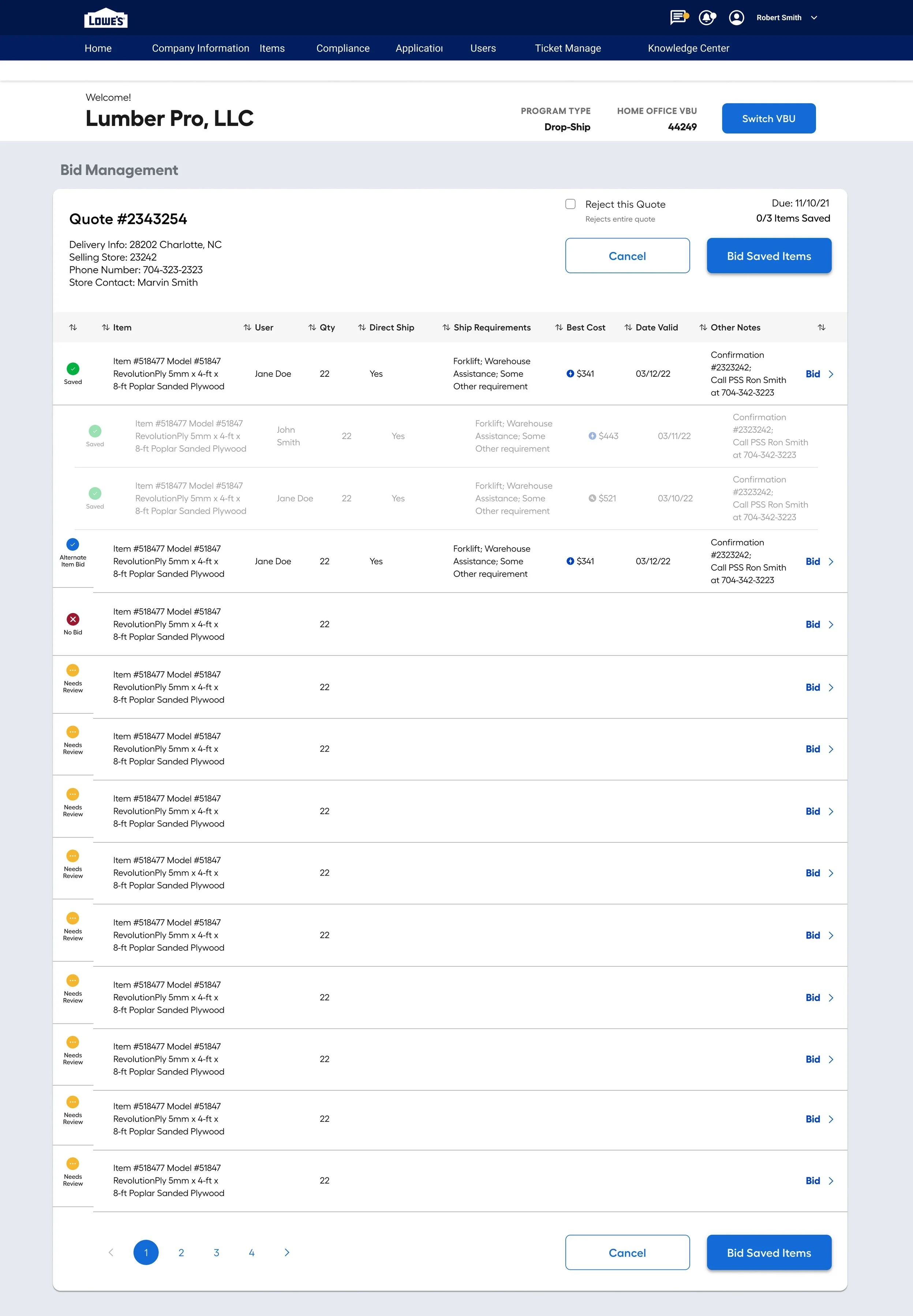913x1316 pixels.
Task: Click green Saved status check in first row
Action: click(x=73, y=369)
